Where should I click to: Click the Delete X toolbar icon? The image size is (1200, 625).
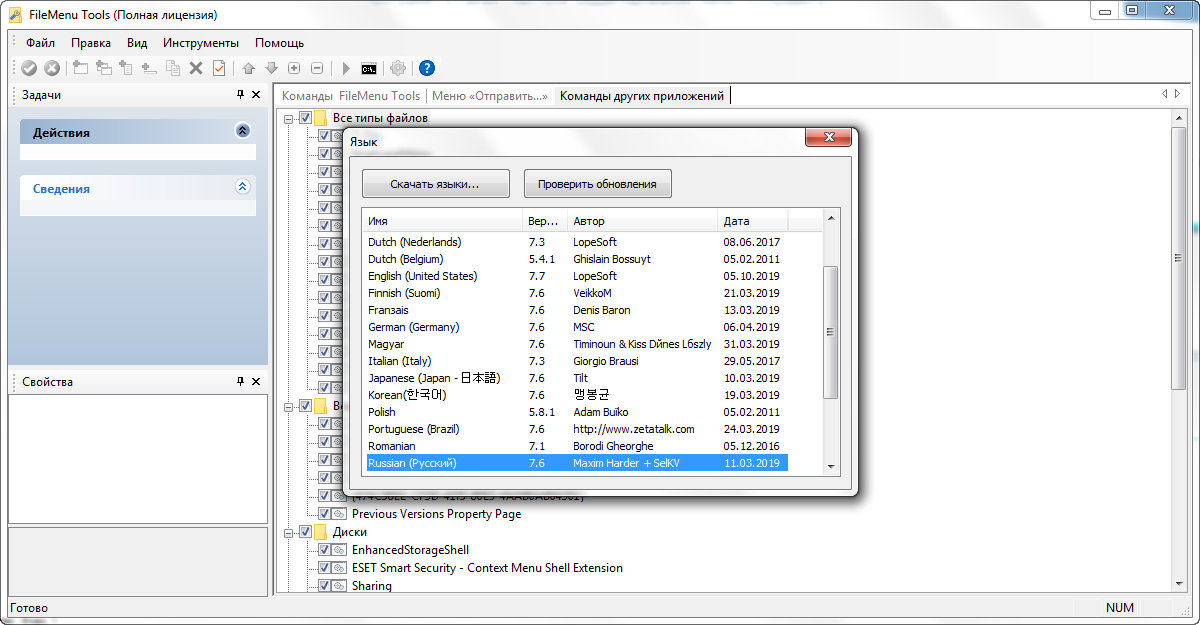pyautogui.click(x=196, y=68)
